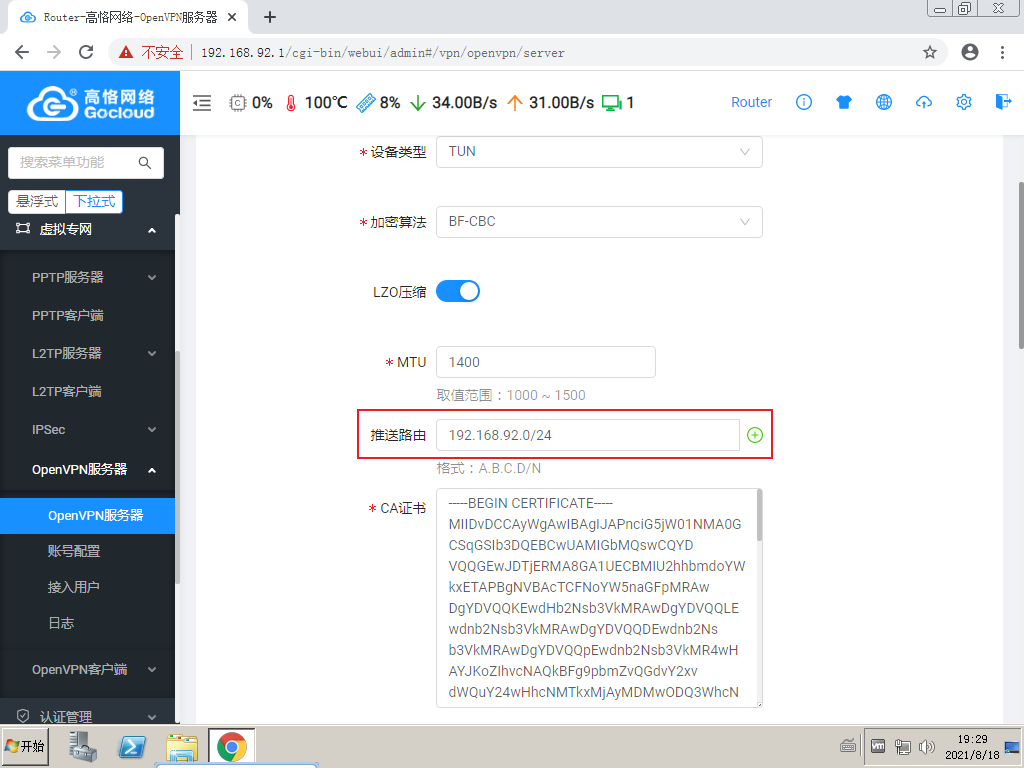Open the 设备类型 TUN dropdown
Viewport: 1024px width, 768px height.
point(599,152)
